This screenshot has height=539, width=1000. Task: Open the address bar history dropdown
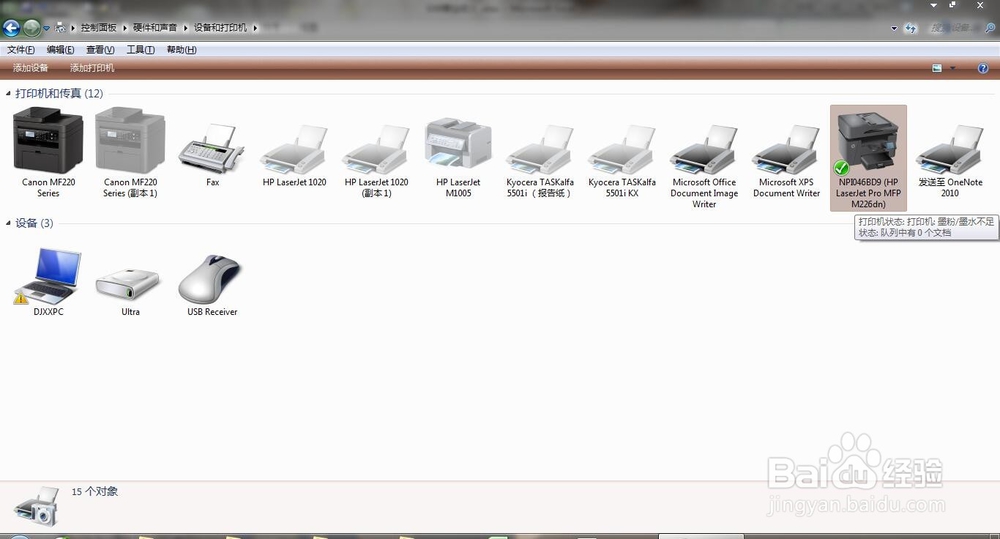click(x=894, y=29)
